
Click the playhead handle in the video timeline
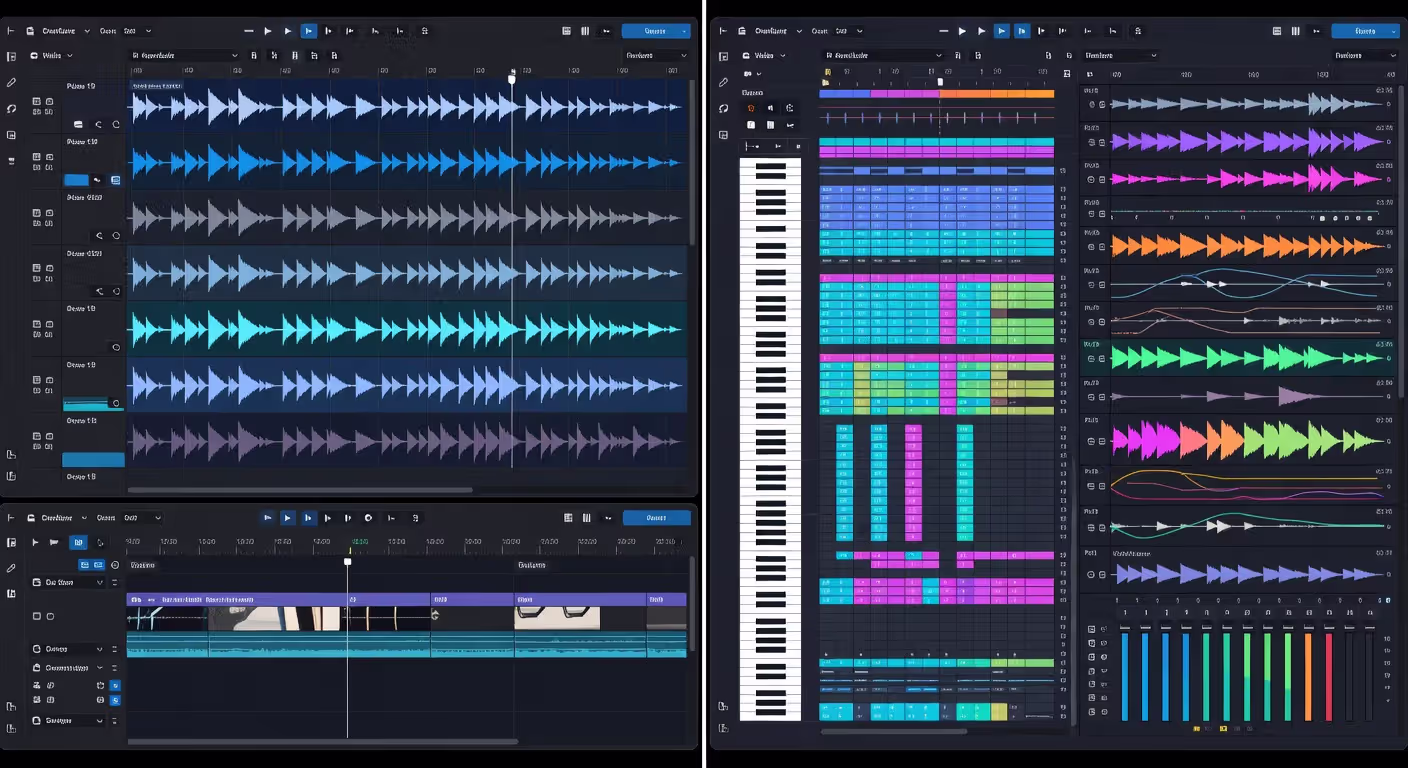click(348, 562)
